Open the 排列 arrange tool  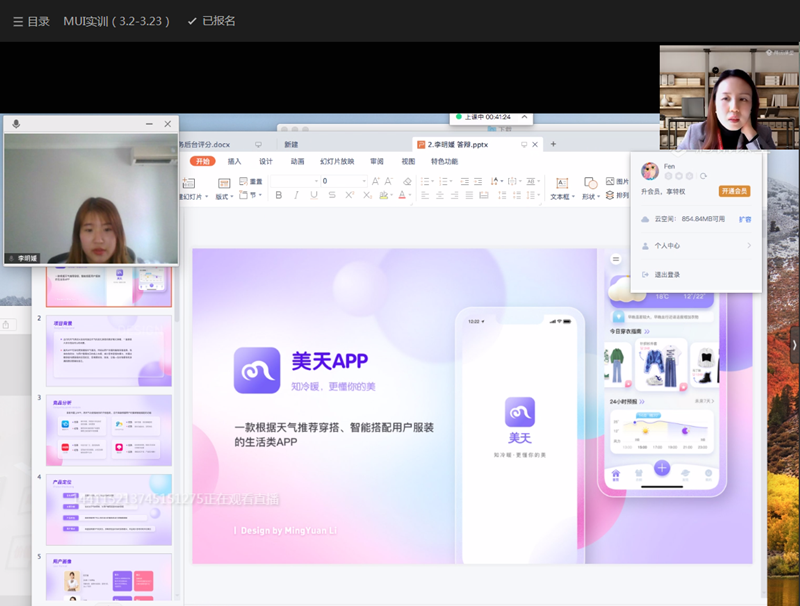click(617, 195)
